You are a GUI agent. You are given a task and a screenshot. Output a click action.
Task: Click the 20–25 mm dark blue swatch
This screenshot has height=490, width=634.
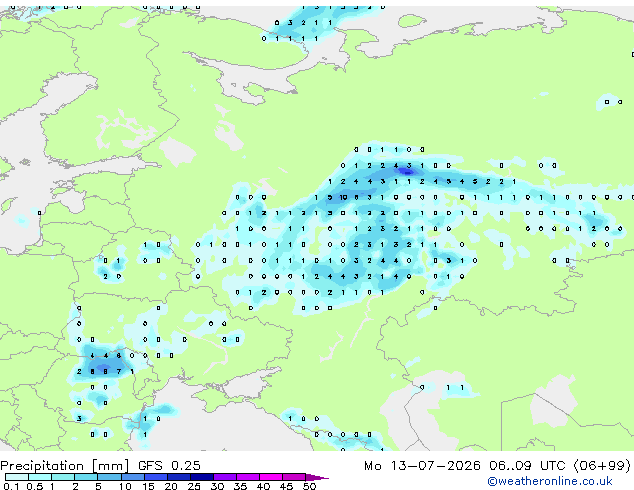[x=179, y=477]
